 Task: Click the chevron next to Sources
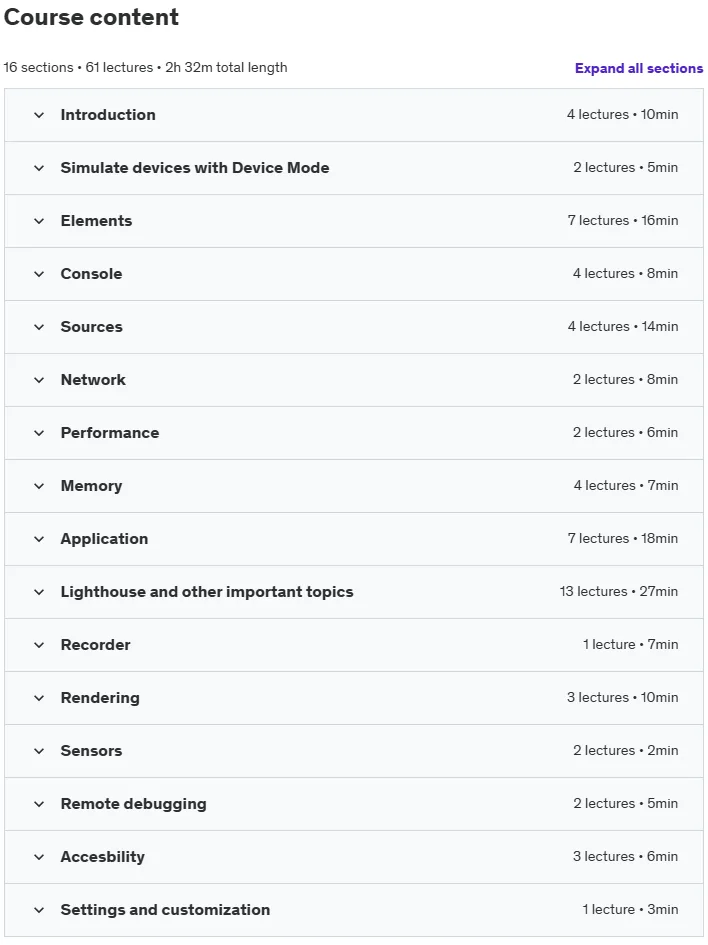(39, 327)
